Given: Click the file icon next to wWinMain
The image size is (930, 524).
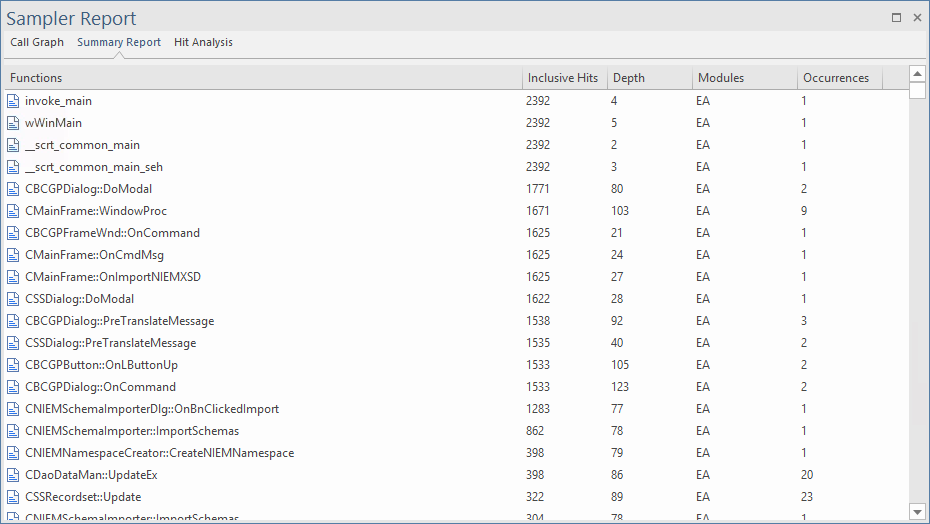Looking at the screenshot, I should (x=13, y=123).
